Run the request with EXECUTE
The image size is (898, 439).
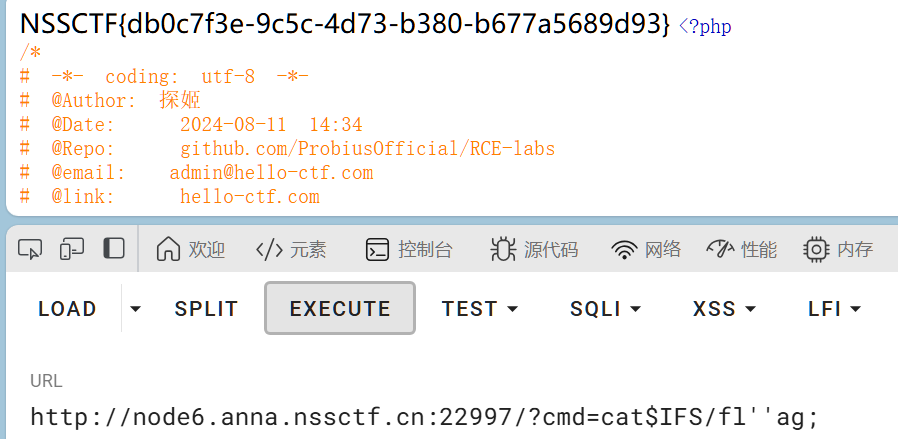coord(340,309)
